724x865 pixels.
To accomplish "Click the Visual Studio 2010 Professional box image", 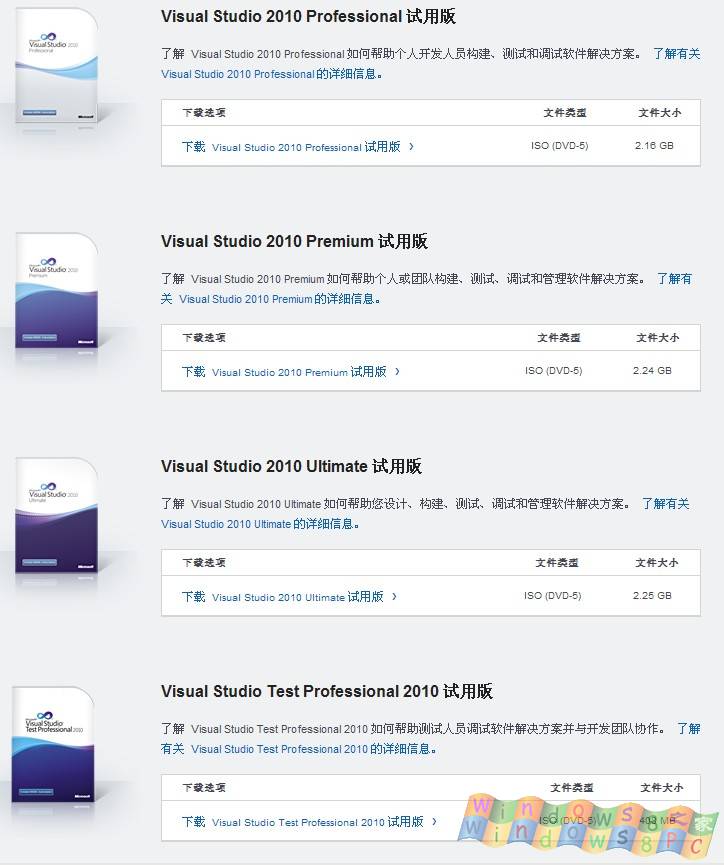I will [56, 66].
